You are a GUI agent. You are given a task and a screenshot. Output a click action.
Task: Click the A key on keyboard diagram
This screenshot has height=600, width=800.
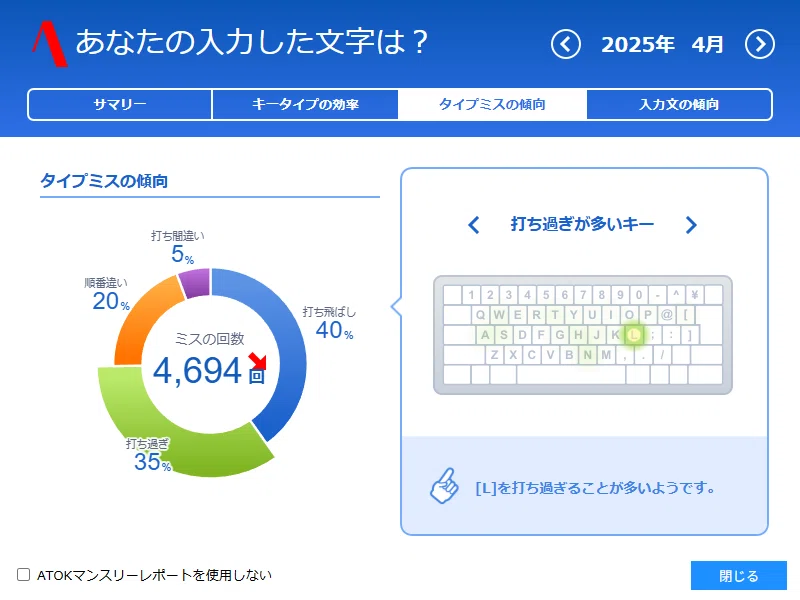point(485,335)
